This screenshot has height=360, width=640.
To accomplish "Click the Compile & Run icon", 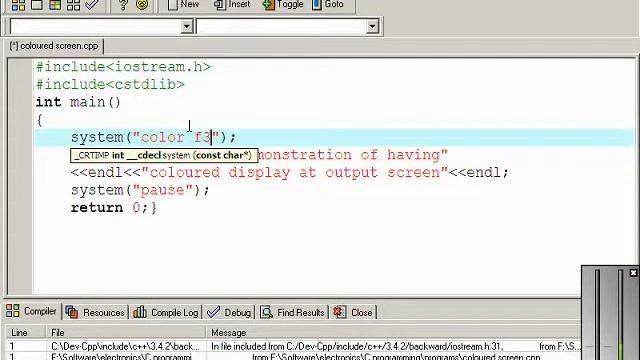I will (55, 4).
